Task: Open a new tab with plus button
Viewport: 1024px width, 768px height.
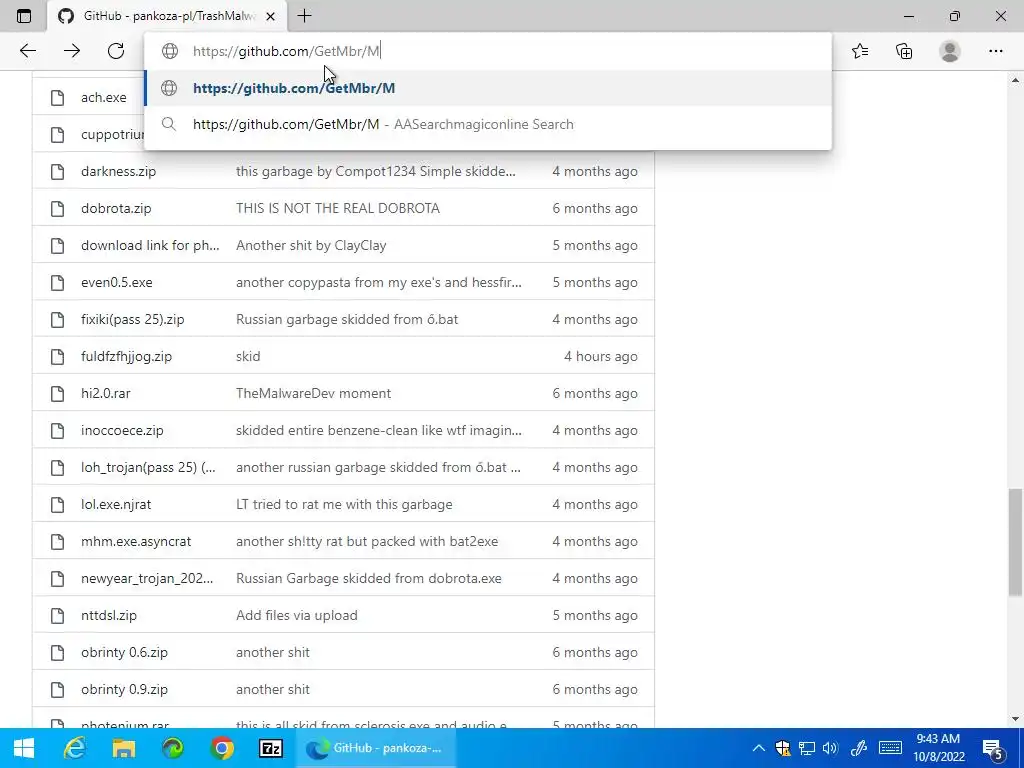Action: pyautogui.click(x=304, y=16)
